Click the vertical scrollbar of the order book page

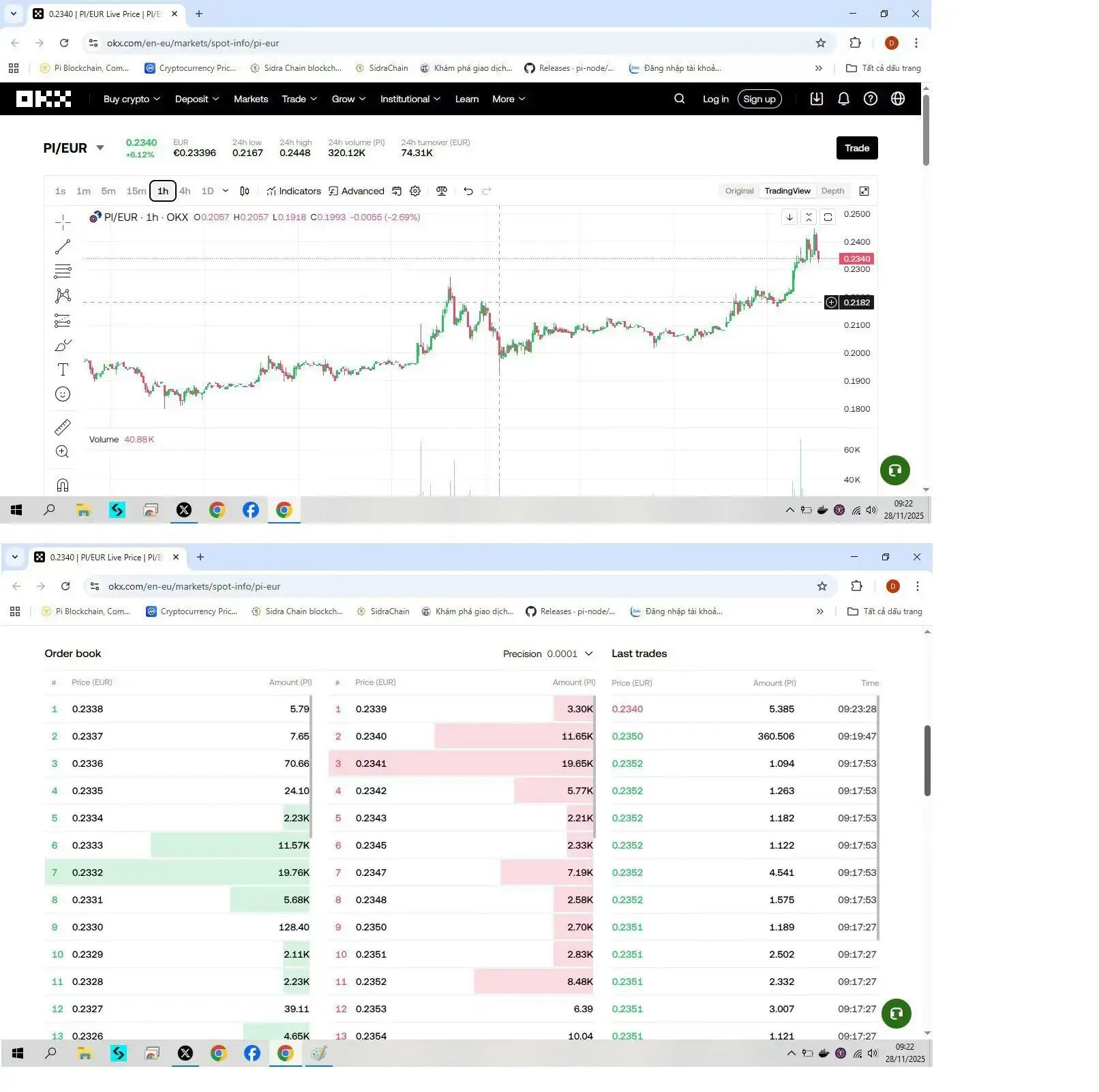pos(927,761)
